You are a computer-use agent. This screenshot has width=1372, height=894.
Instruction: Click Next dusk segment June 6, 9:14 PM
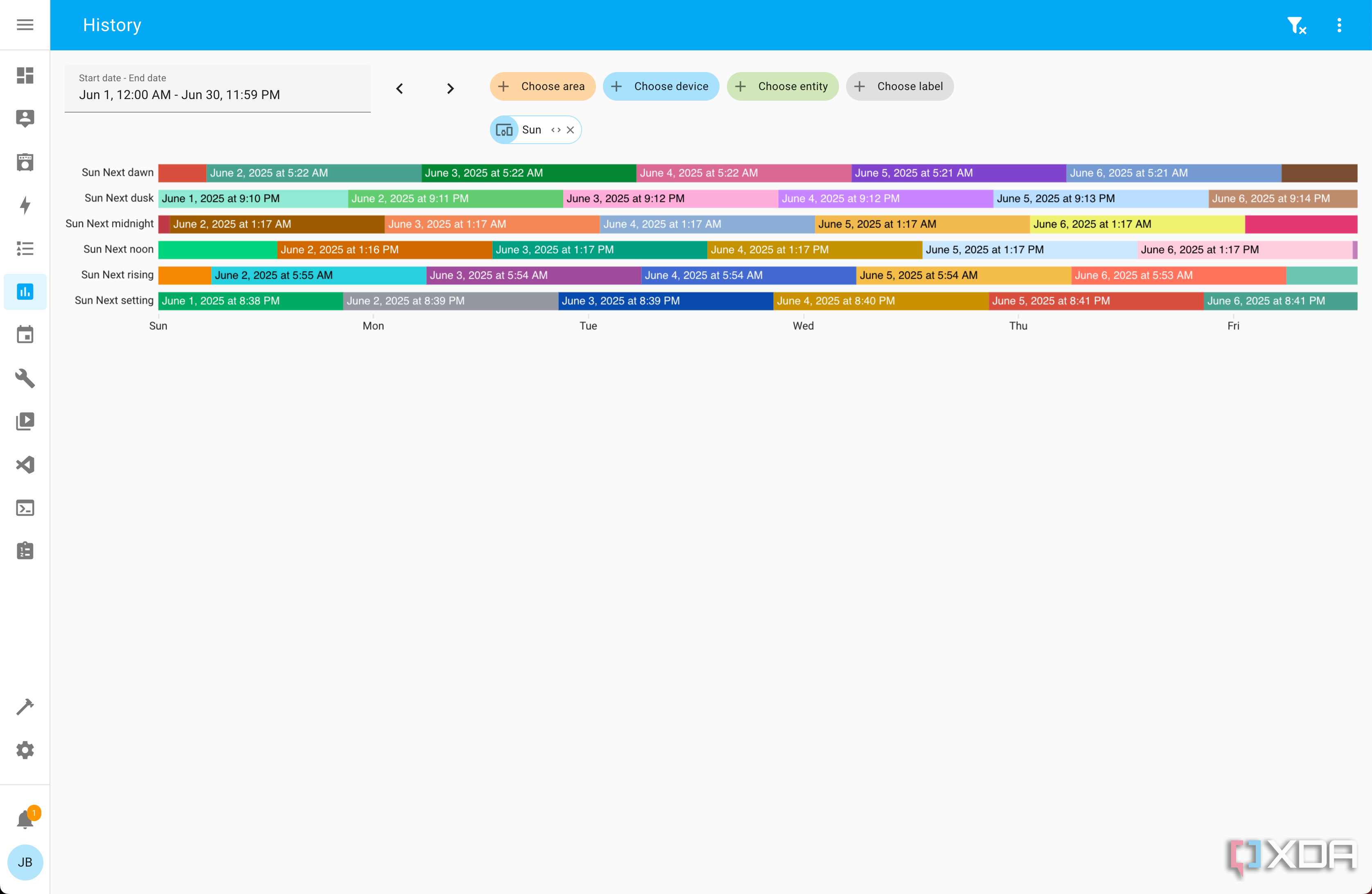1283,198
